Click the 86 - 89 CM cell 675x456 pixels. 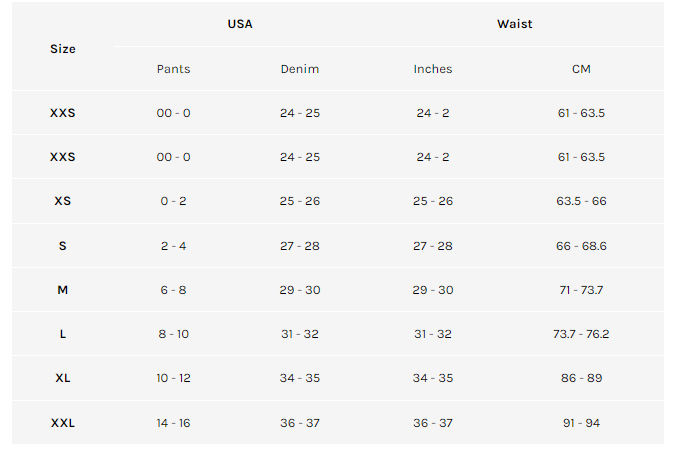click(x=581, y=378)
